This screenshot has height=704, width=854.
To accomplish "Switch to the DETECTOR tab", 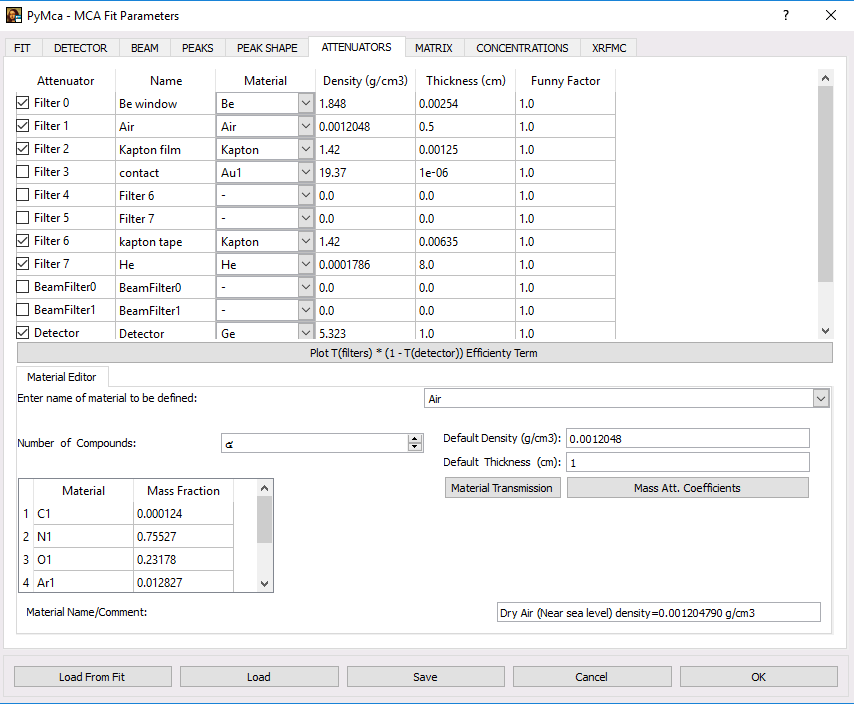I will [x=81, y=48].
